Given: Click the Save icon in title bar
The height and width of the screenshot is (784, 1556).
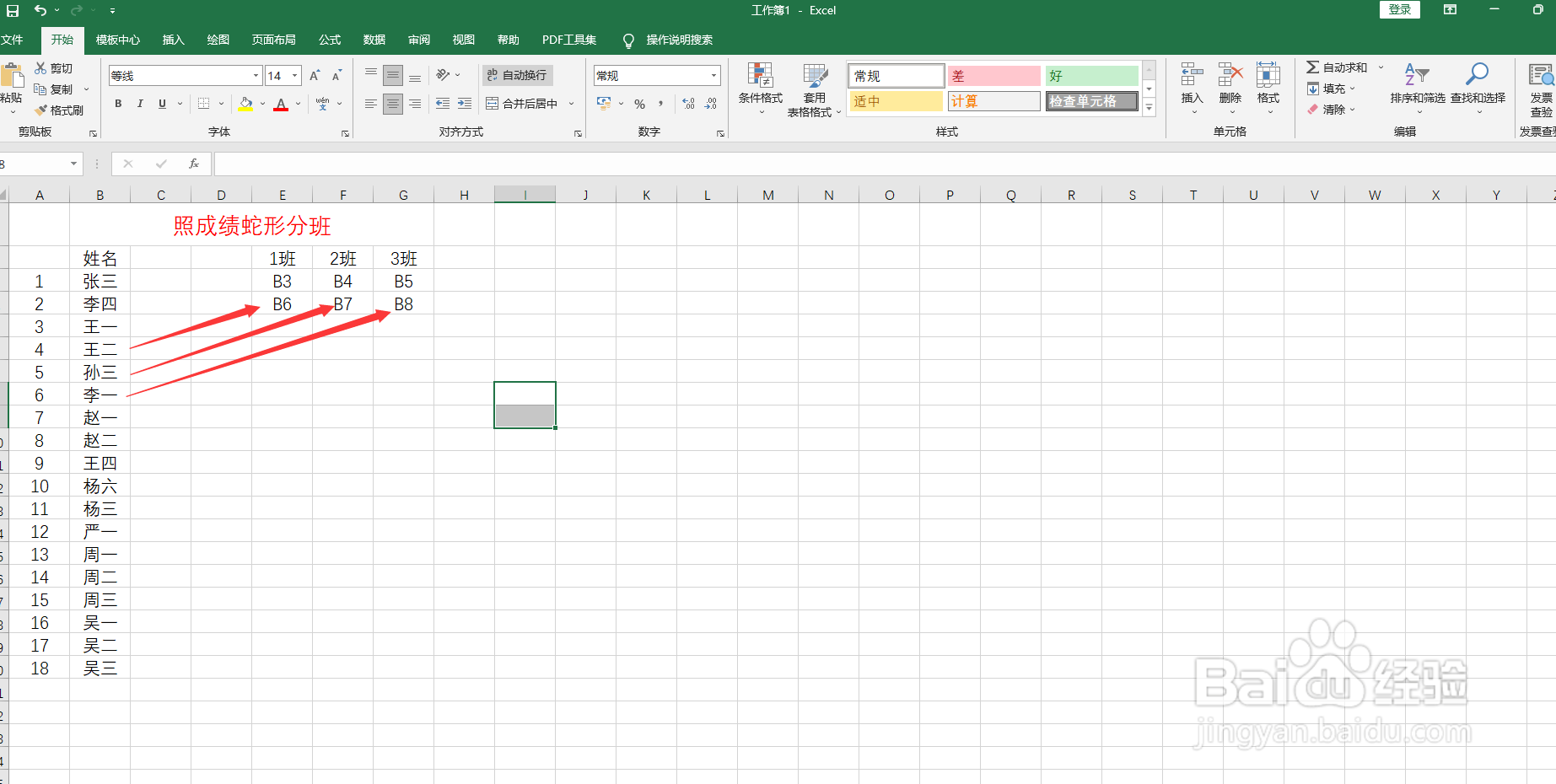Looking at the screenshot, I should pos(13,11).
